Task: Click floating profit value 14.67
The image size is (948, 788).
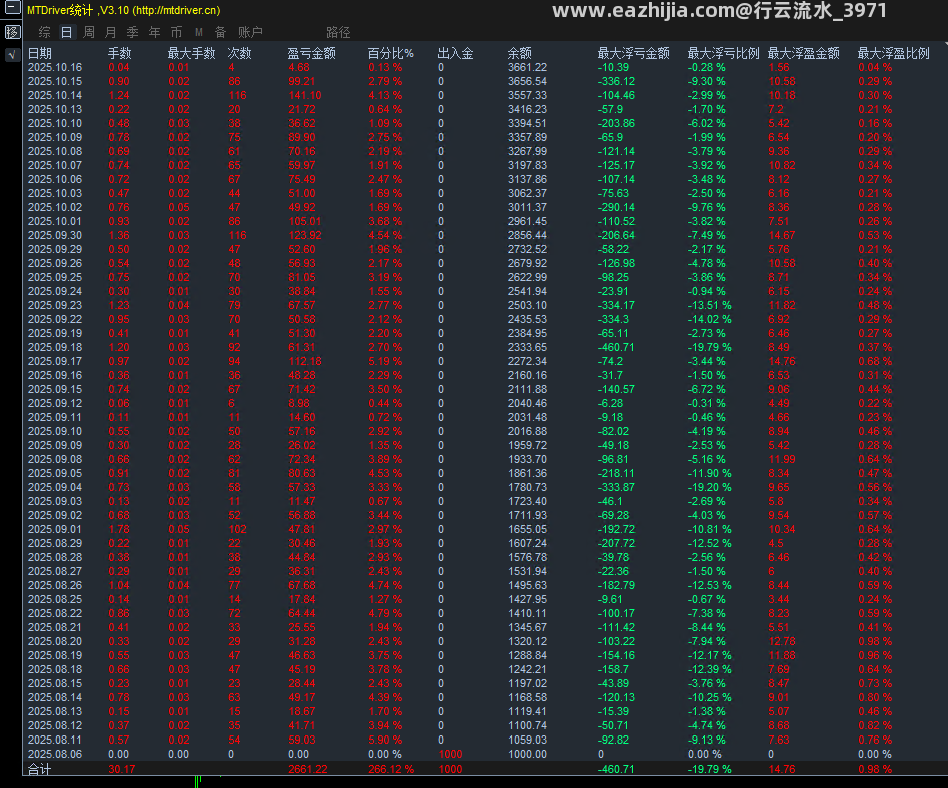Action: point(782,235)
